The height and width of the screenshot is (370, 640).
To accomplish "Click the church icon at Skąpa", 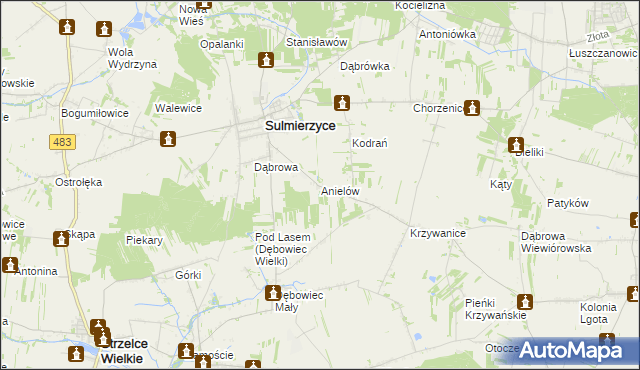I will [x=61, y=239].
